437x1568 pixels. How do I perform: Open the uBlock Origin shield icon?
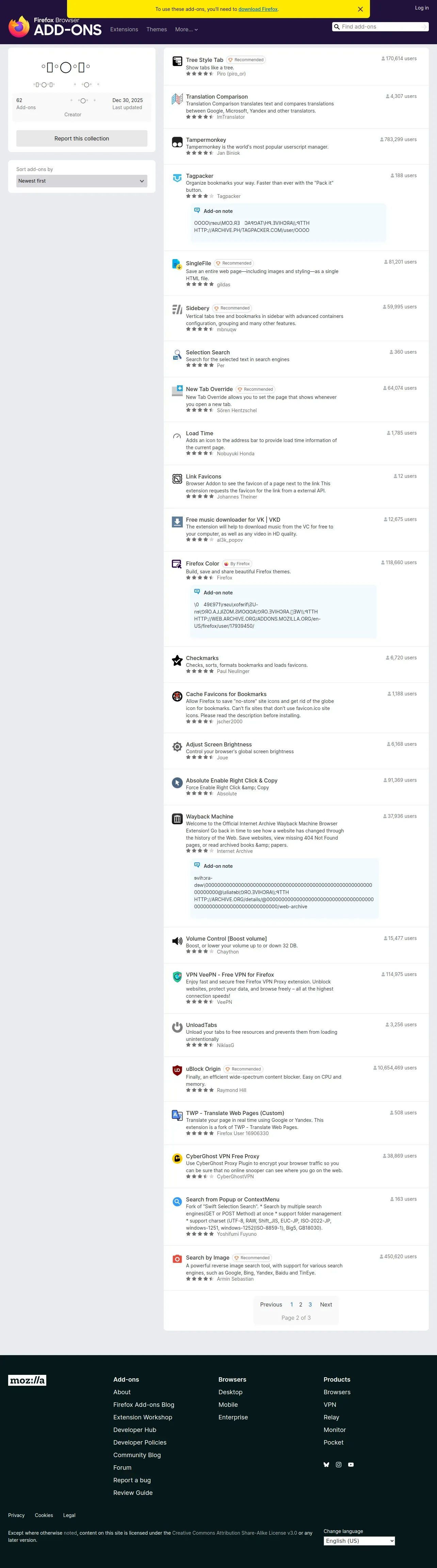click(177, 1070)
